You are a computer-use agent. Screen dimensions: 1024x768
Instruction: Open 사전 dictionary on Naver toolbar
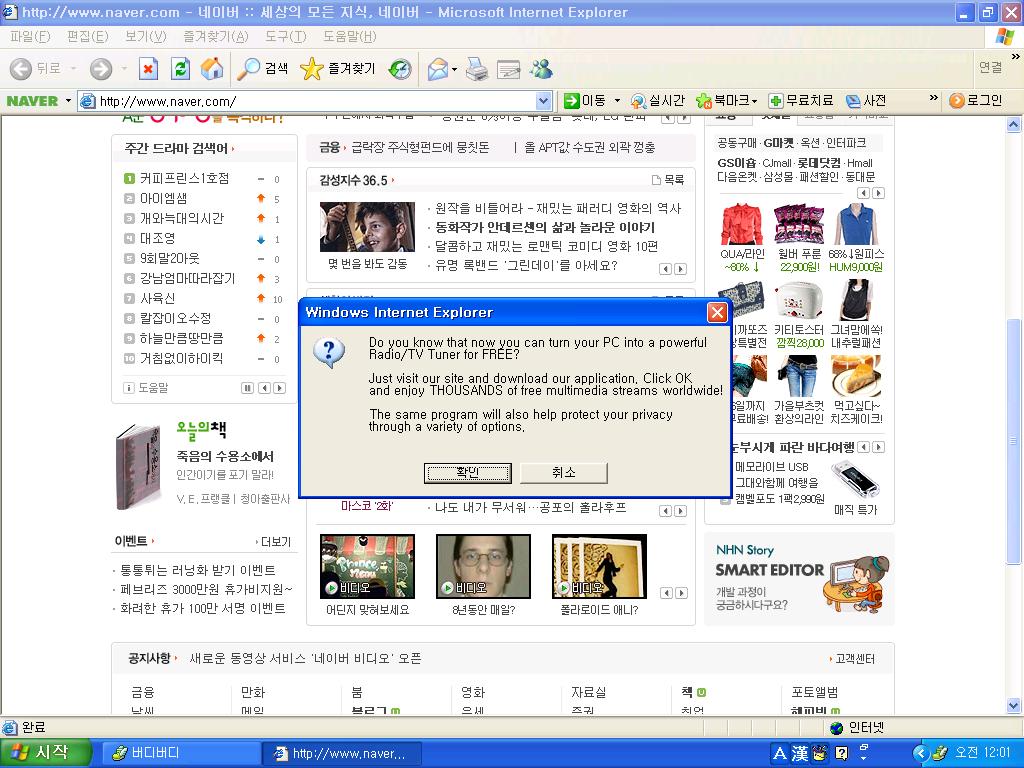click(866, 101)
